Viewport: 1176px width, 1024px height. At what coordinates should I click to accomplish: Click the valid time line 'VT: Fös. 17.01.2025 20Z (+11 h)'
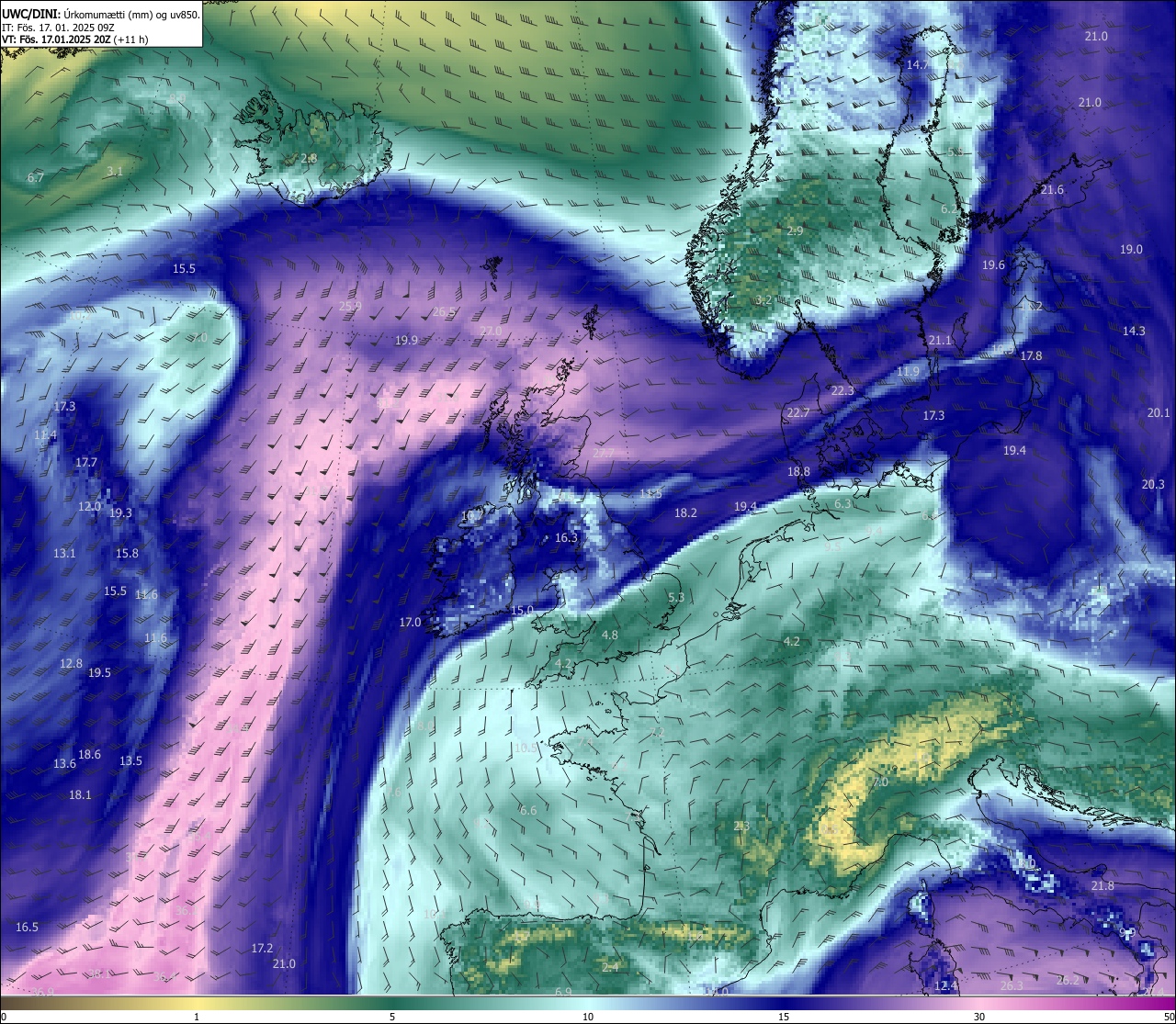(x=75, y=39)
